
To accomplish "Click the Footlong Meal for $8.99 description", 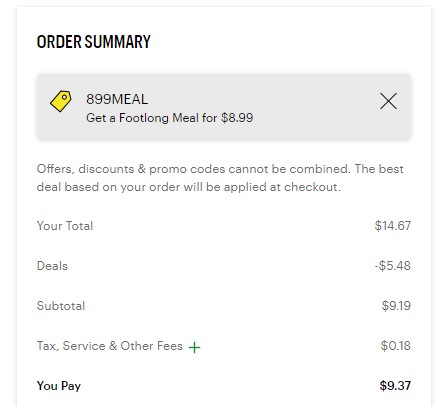I will (x=170, y=118).
